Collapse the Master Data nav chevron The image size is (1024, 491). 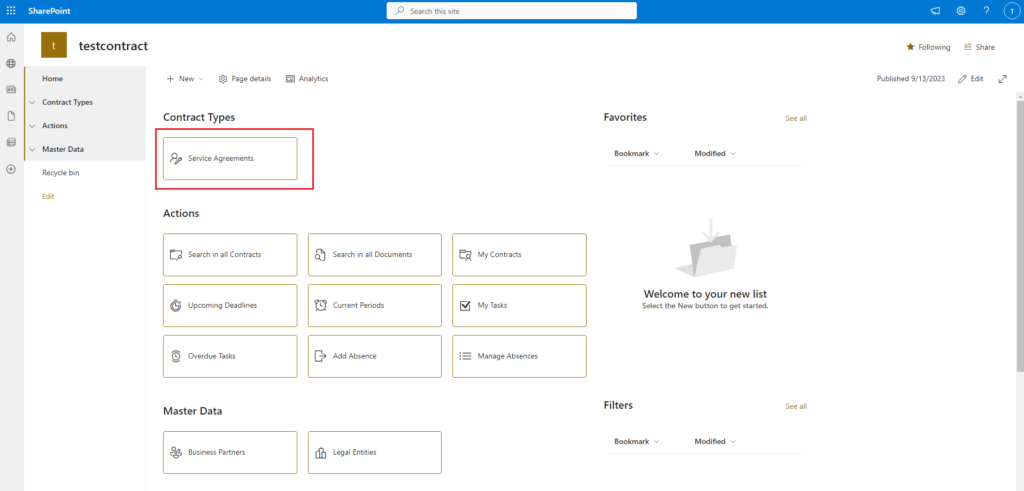click(32, 150)
